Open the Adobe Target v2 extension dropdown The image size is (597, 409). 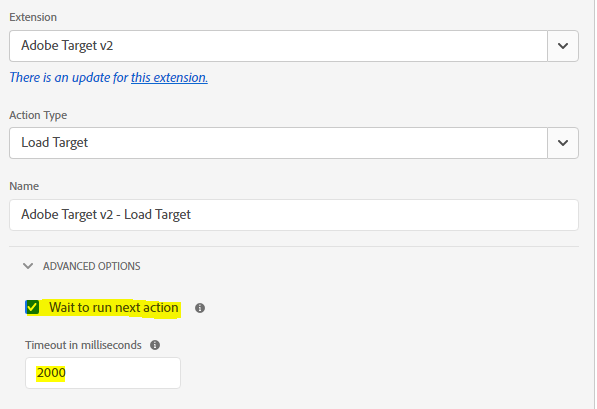coord(294,46)
